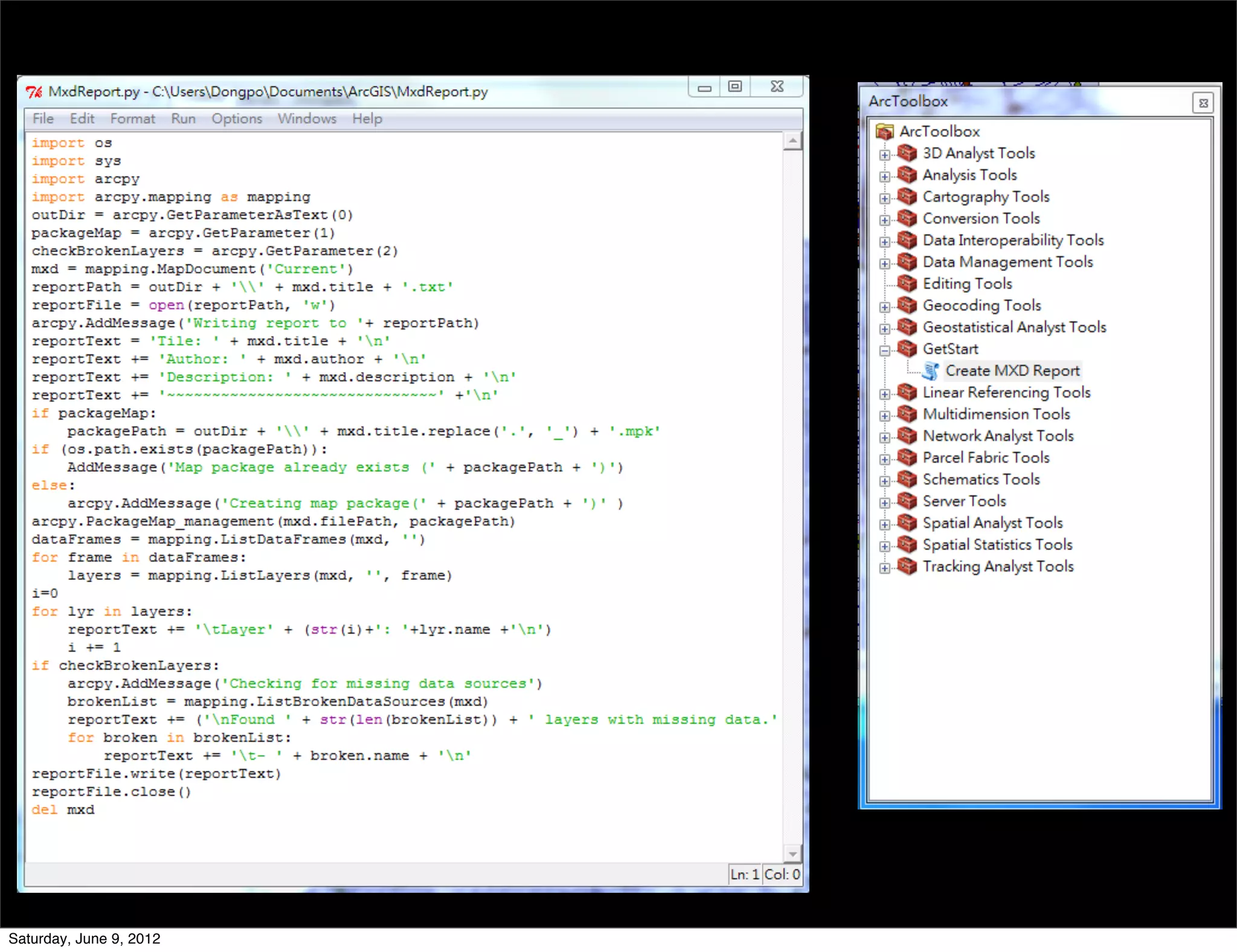
Task: Open the Options menu
Action: 236,118
